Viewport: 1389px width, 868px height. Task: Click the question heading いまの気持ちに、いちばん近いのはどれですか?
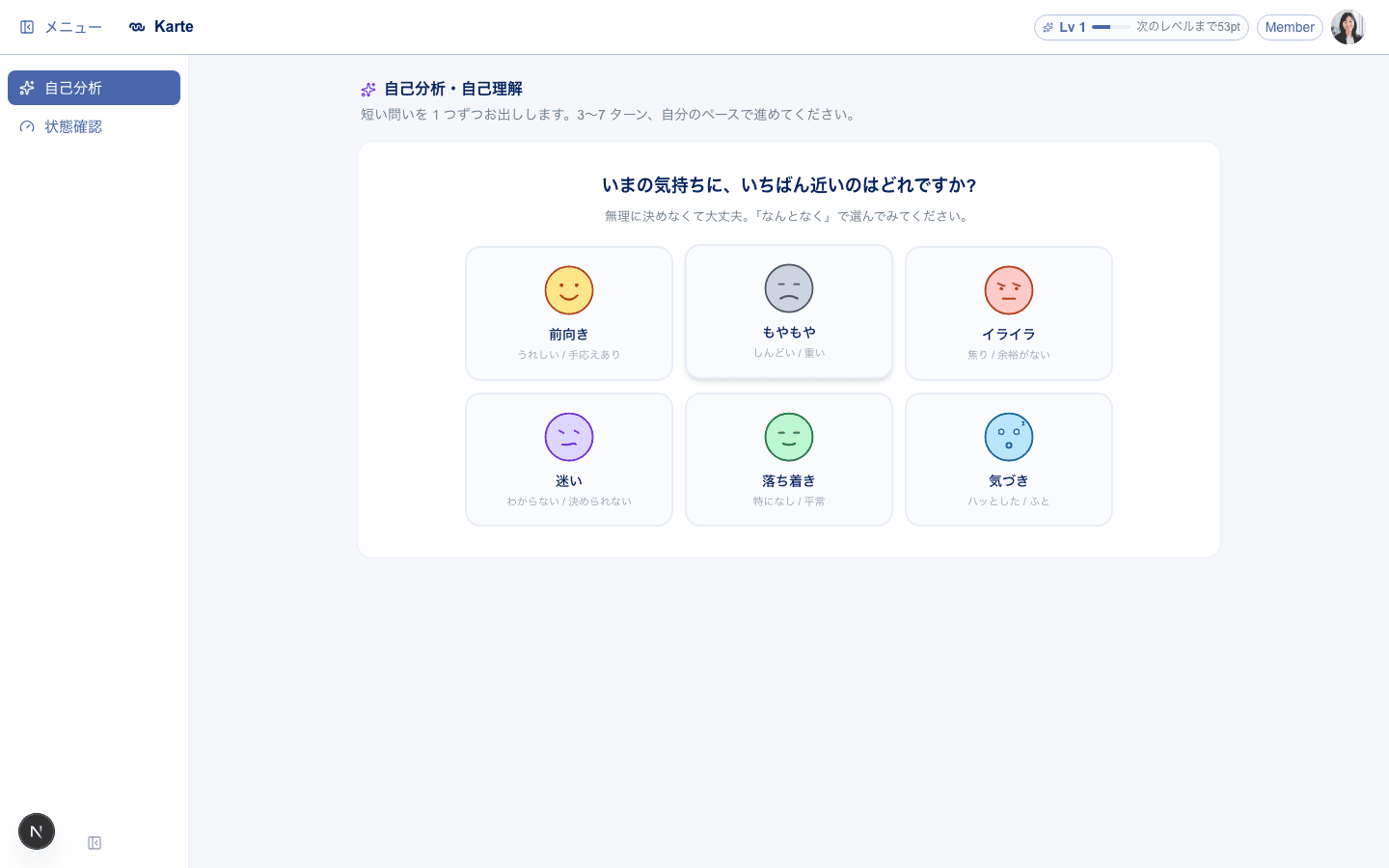pos(789,185)
